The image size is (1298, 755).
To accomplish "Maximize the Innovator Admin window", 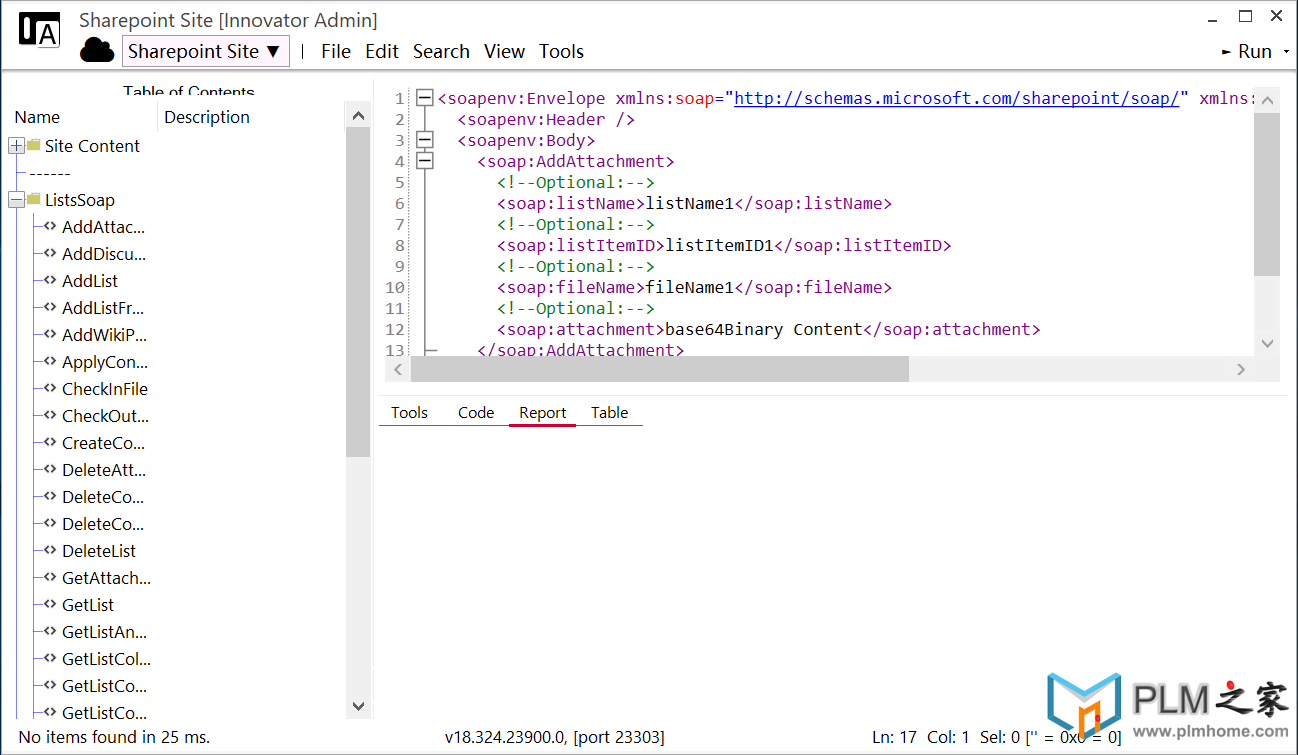I will tap(1246, 16).
